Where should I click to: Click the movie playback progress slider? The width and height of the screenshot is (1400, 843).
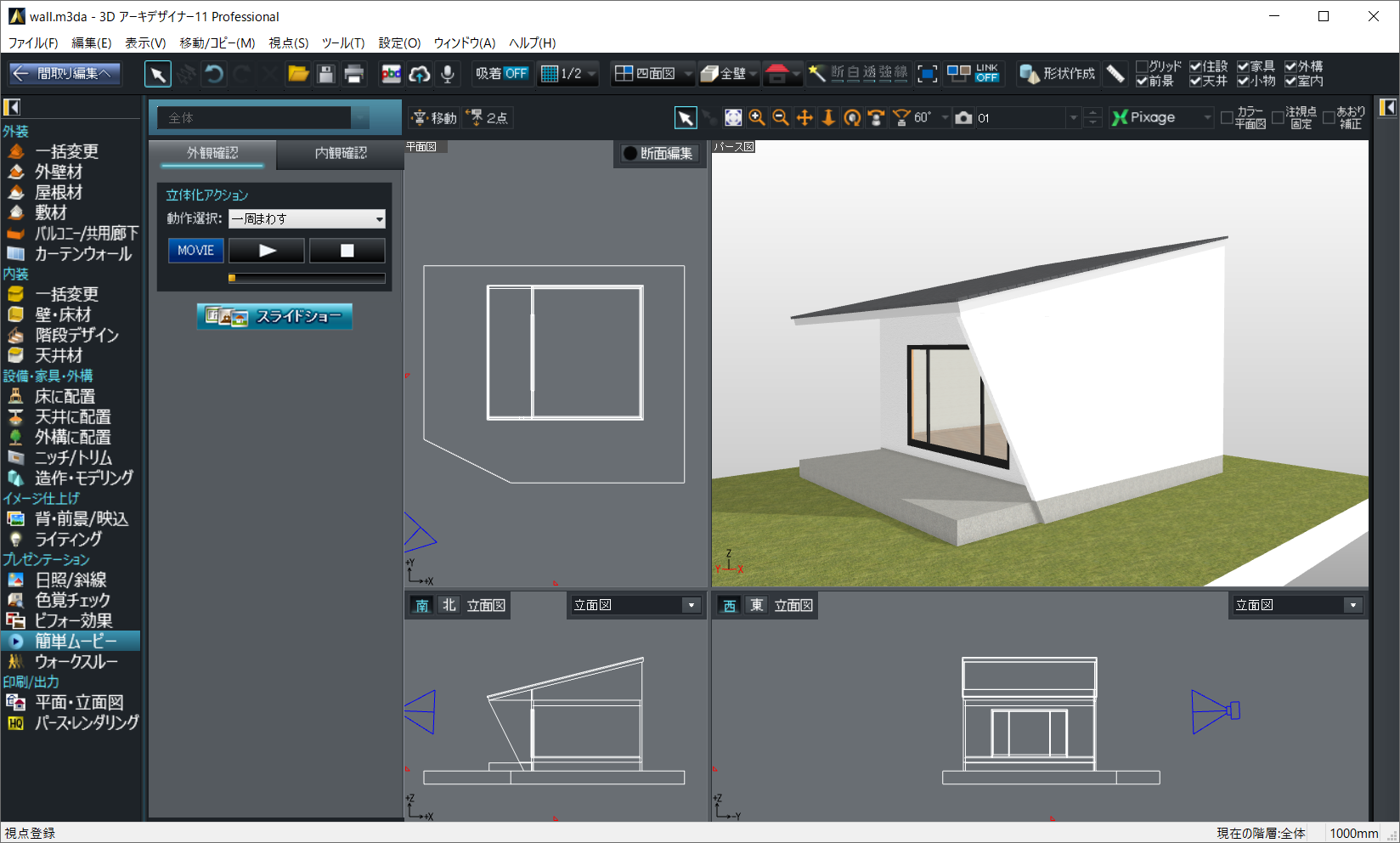tap(307, 278)
